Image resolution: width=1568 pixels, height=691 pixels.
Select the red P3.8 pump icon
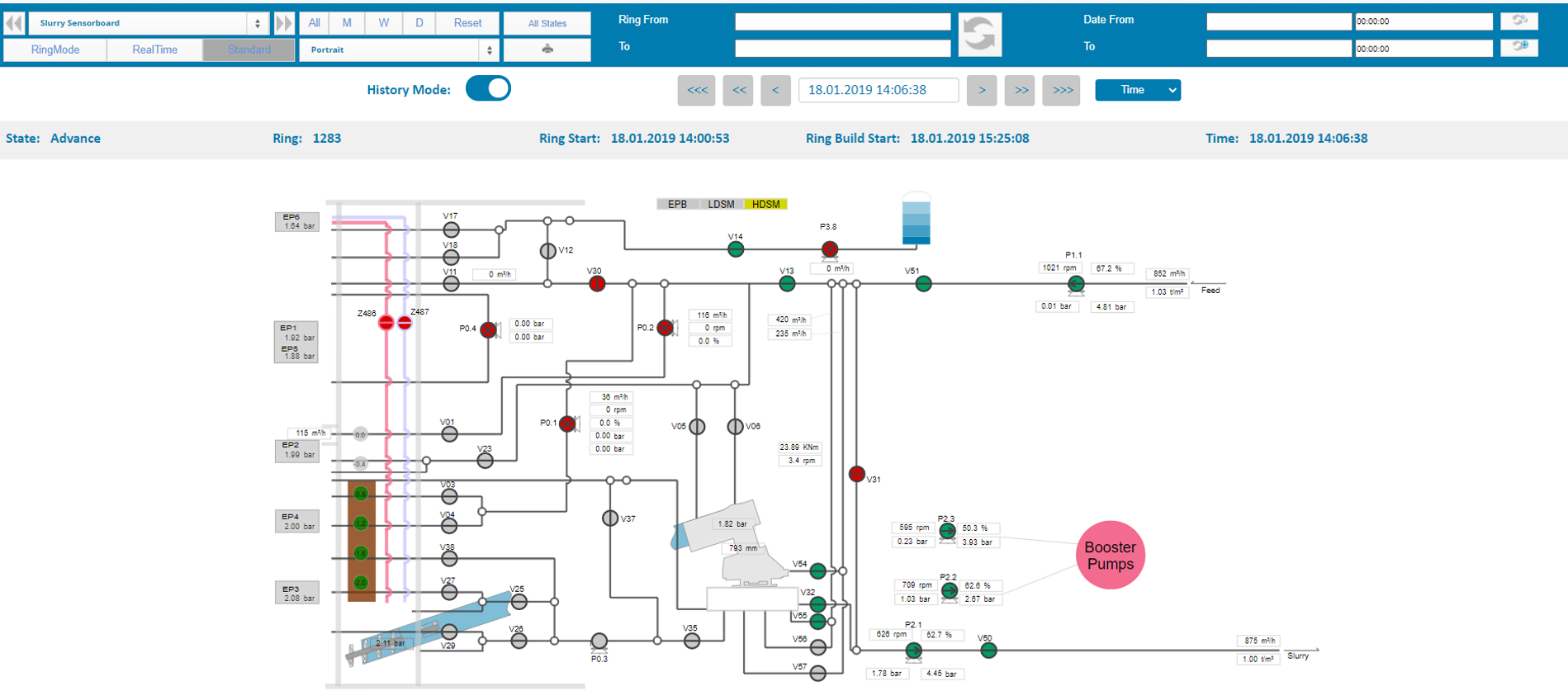[x=830, y=249]
